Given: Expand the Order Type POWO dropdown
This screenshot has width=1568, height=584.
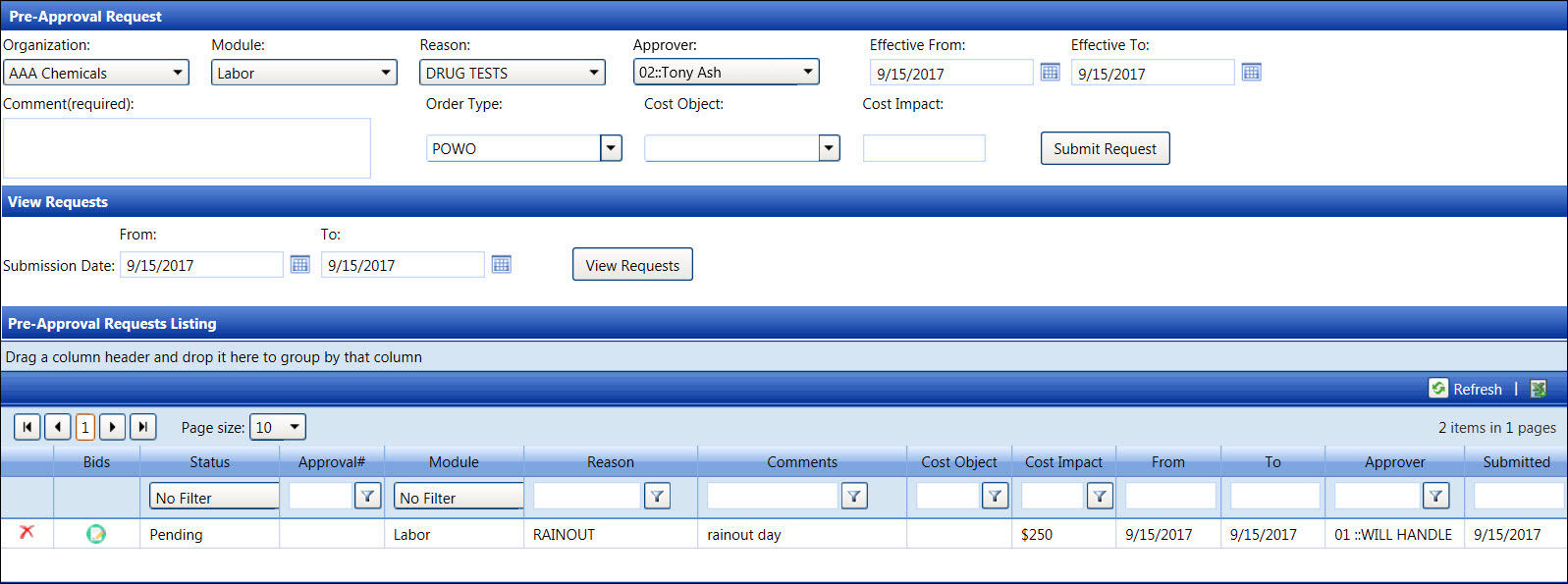Looking at the screenshot, I should coord(611,148).
